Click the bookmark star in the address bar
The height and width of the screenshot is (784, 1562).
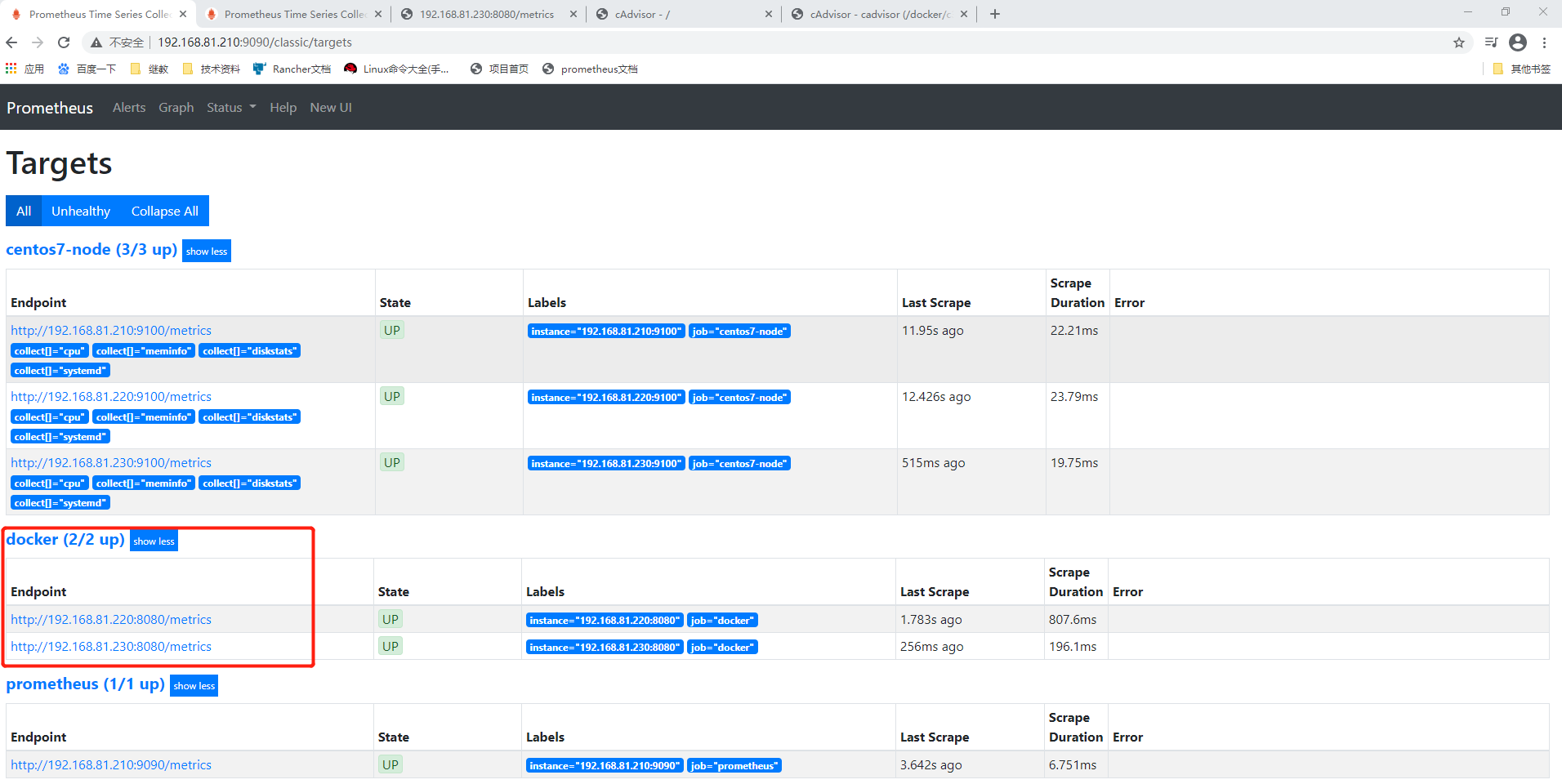1459,42
